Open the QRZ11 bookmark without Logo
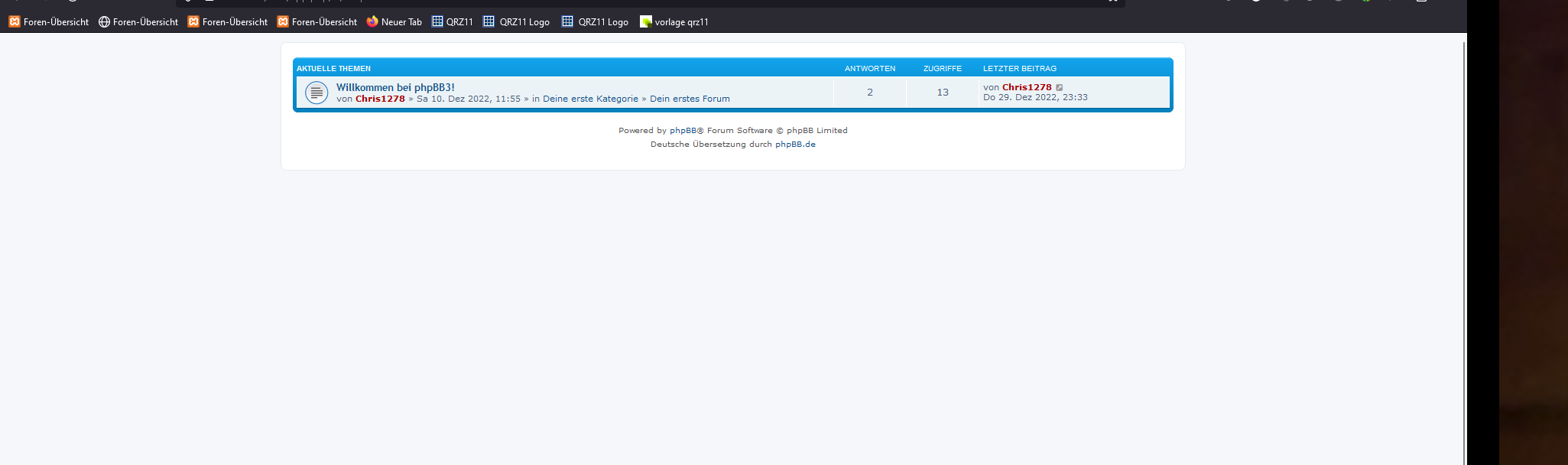This screenshot has width=1568, height=465. (x=453, y=22)
